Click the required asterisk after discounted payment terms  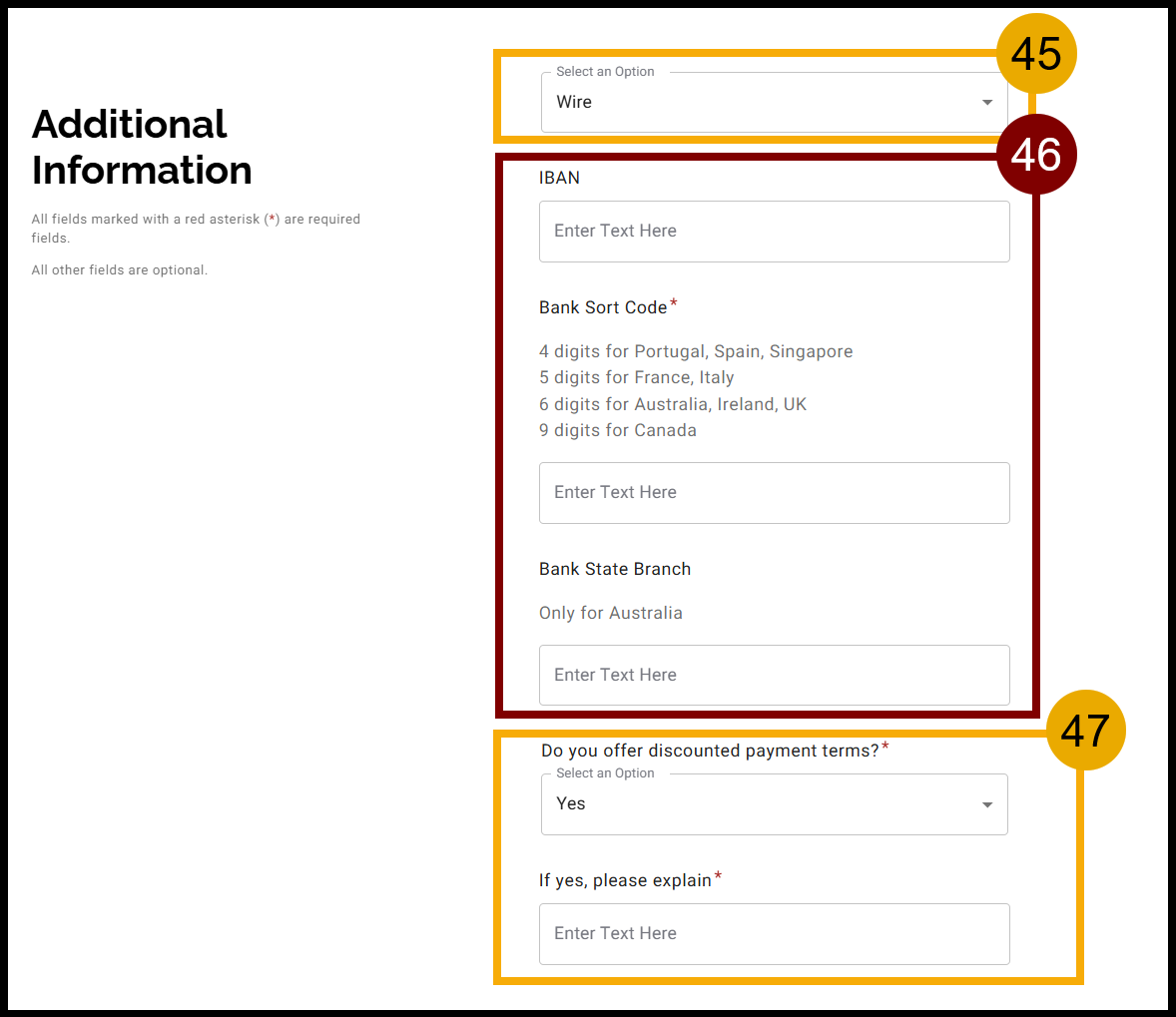tap(884, 744)
